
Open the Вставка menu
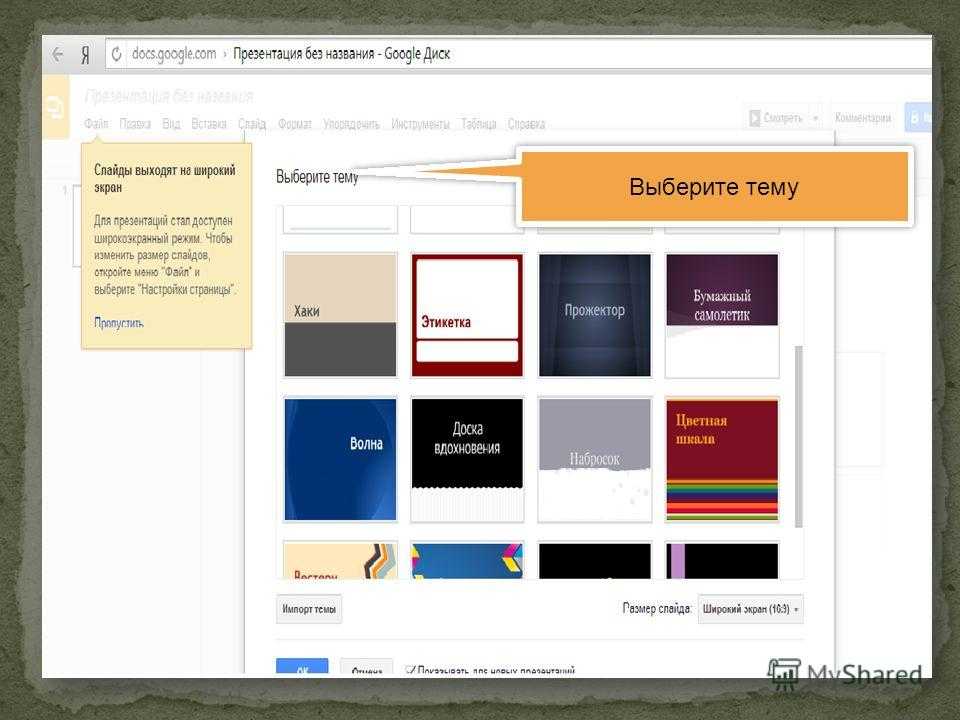pyautogui.click(x=209, y=124)
